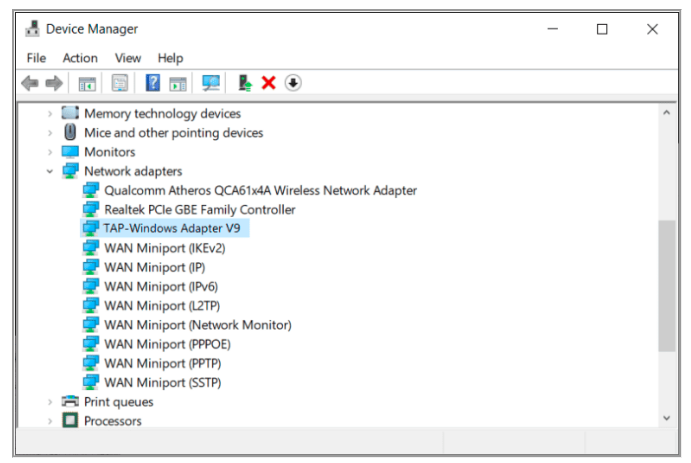Image resolution: width=691 pixels, height=463 pixels.
Task: Click the Realtek PCIe GBE adapter icon
Action: 90,209
